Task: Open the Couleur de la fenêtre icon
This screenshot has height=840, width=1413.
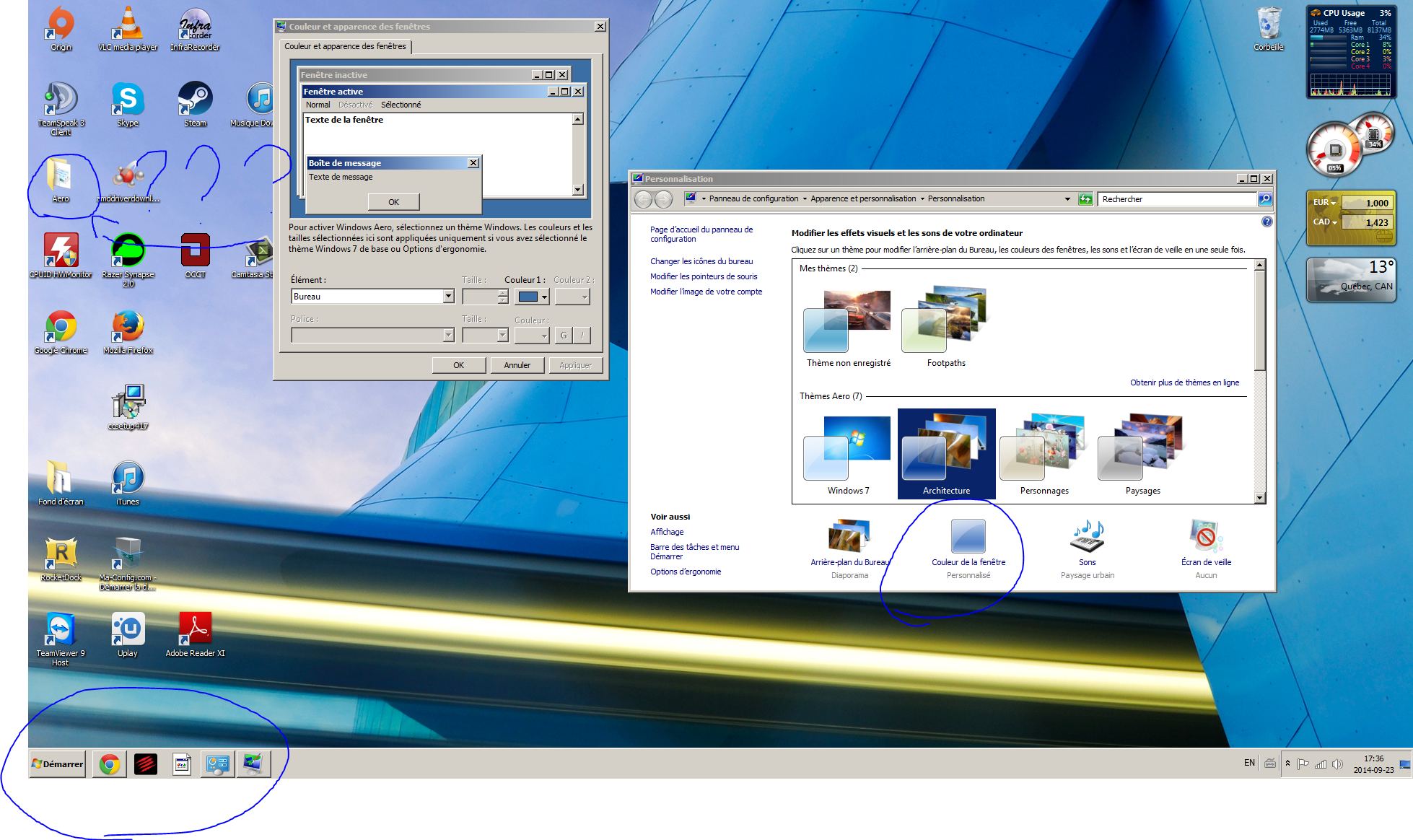Action: click(x=968, y=538)
